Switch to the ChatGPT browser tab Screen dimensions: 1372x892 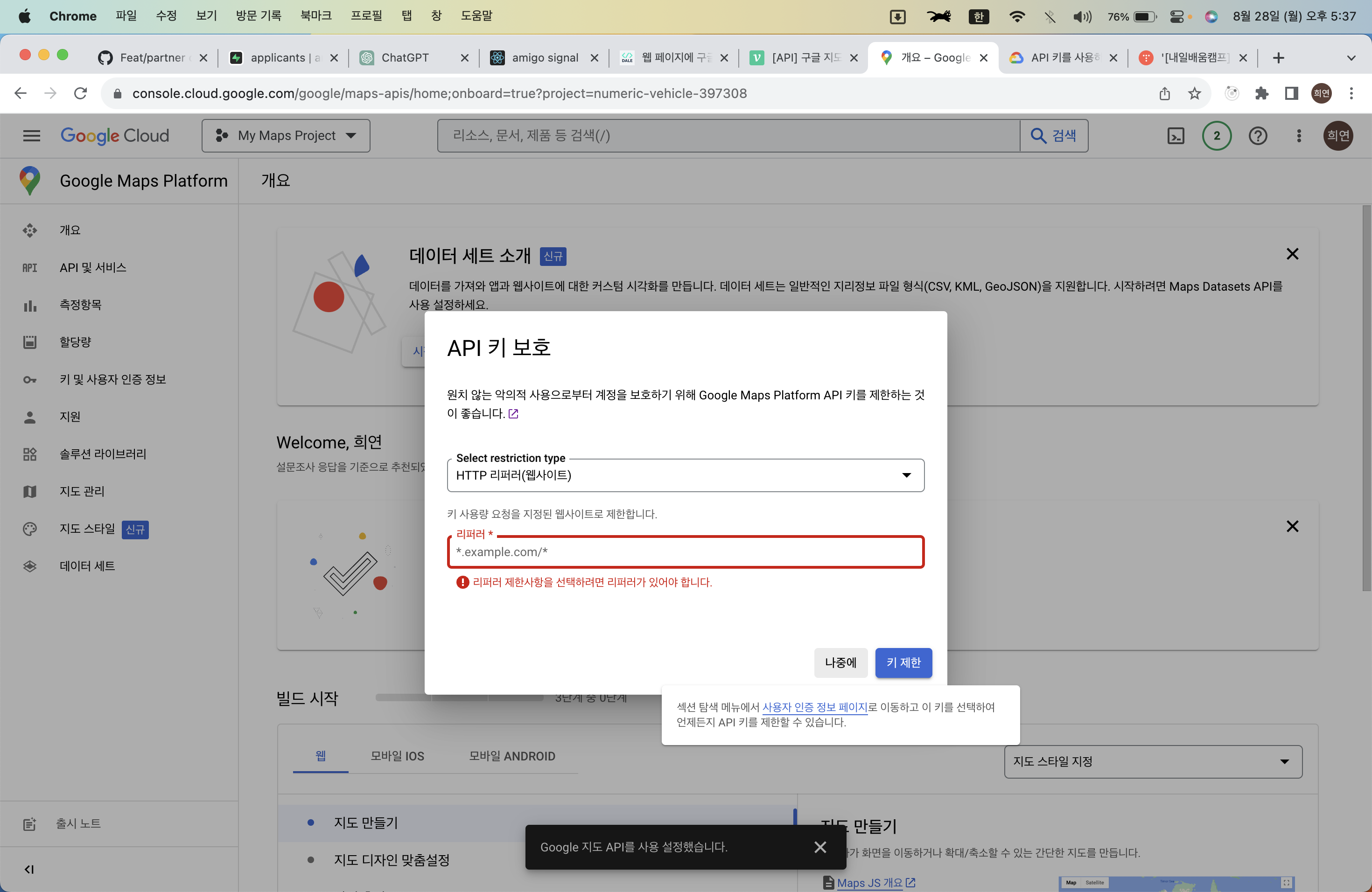(413, 58)
